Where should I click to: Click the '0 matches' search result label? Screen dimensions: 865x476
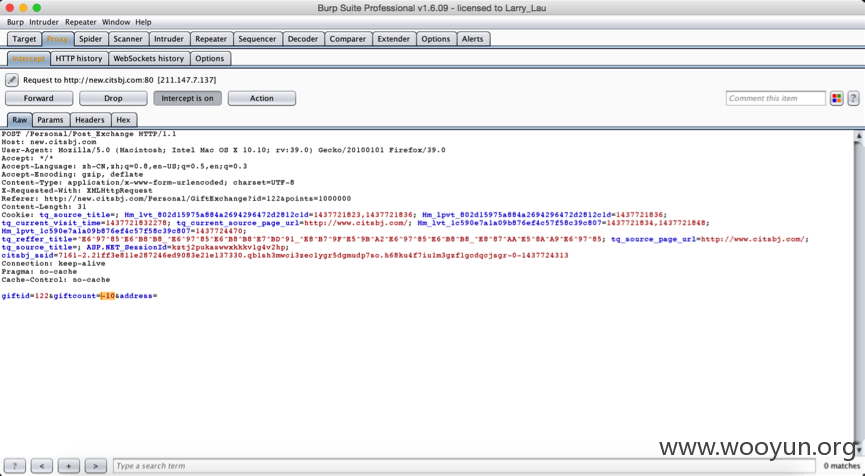click(x=841, y=466)
